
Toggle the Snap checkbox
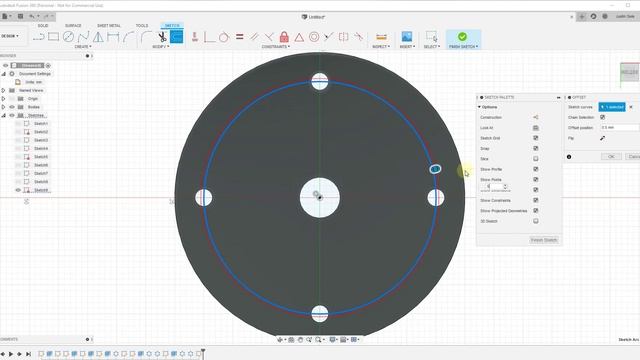coord(536,148)
